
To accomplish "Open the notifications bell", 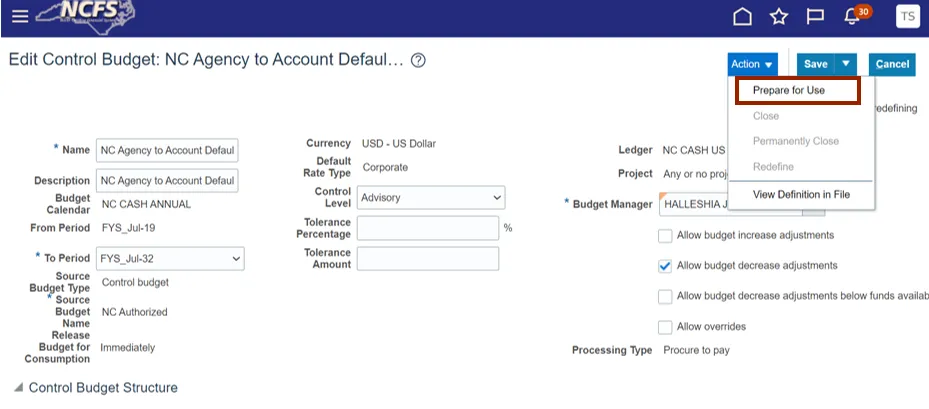I will tap(853, 17).
